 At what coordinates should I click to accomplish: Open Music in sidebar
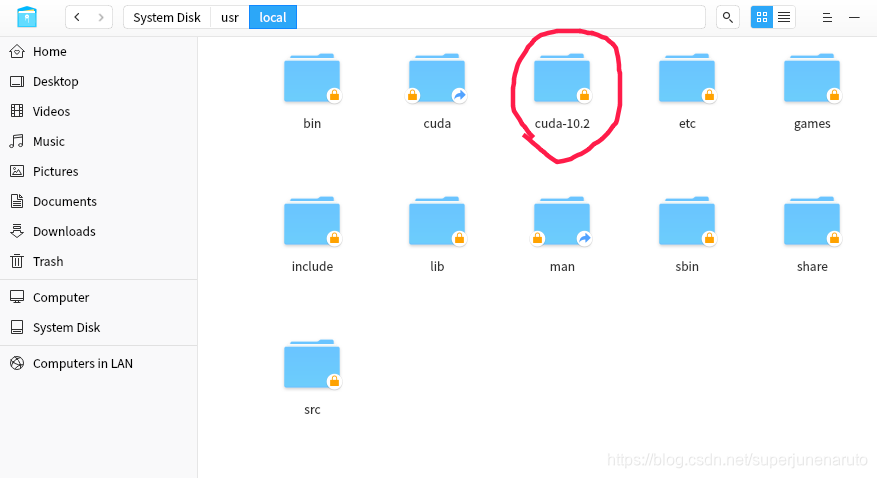coord(98,141)
